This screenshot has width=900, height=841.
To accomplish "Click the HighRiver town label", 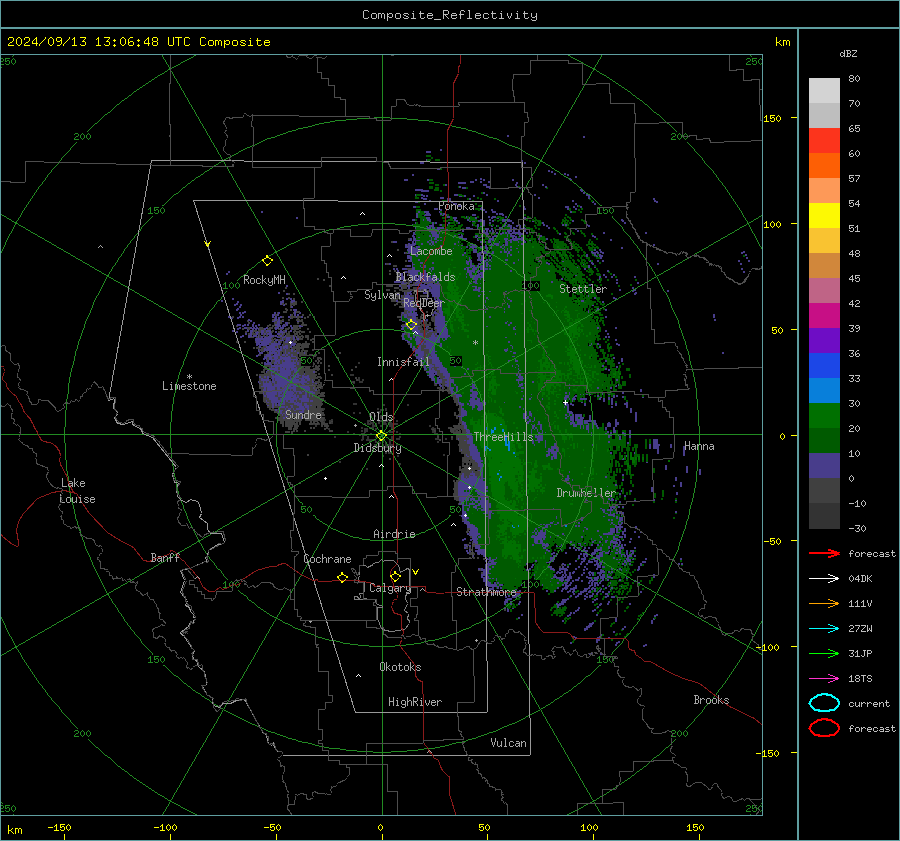I will coord(415,702).
